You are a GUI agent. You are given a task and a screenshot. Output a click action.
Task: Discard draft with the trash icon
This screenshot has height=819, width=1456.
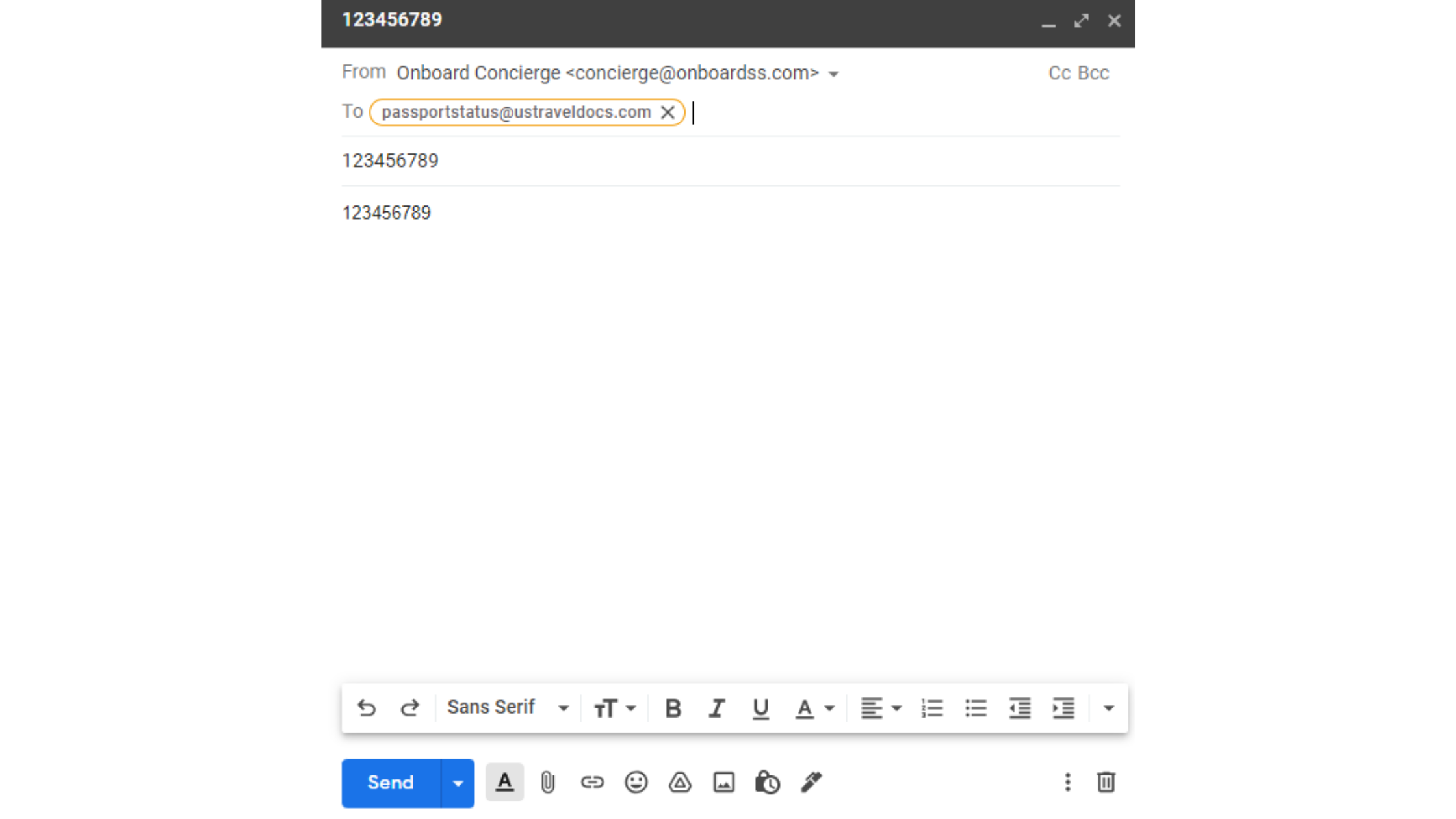click(1106, 782)
